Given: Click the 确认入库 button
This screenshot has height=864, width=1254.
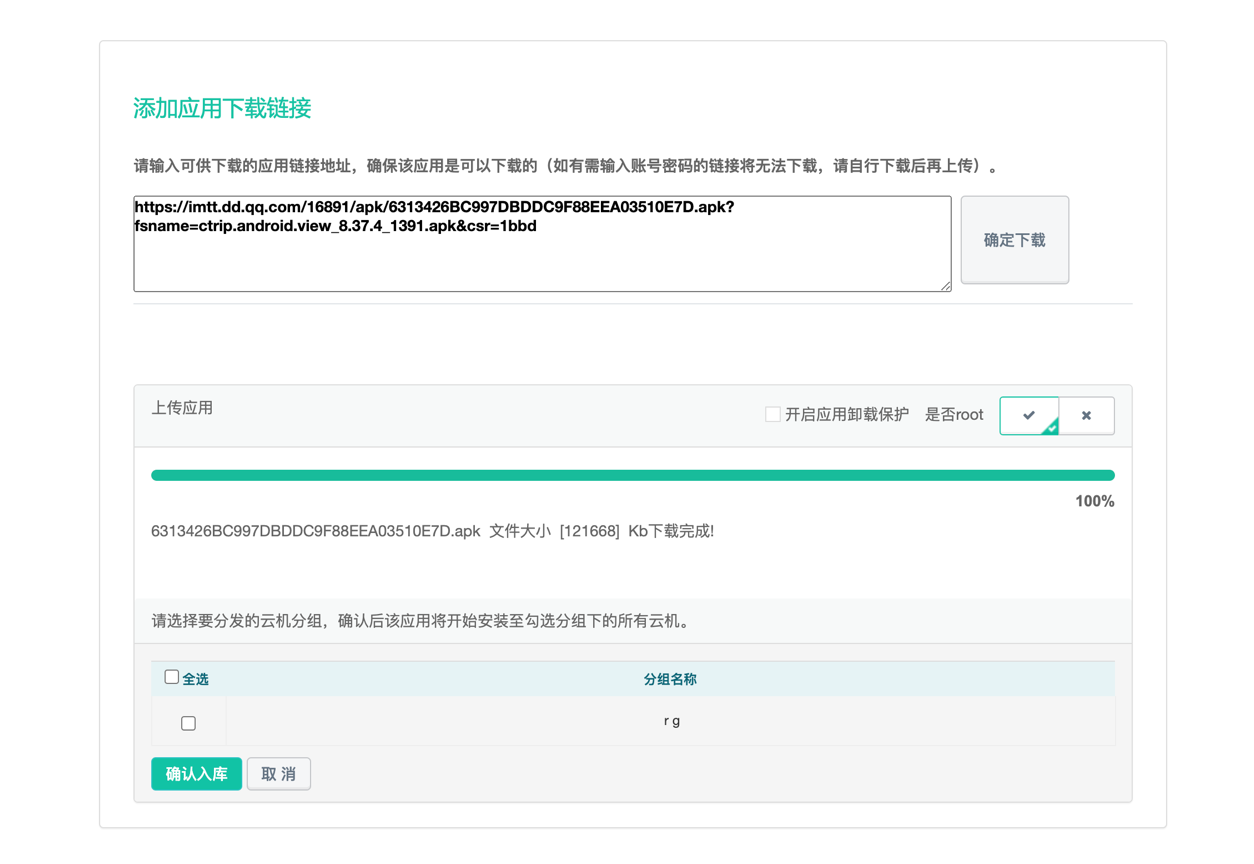Looking at the screenshot, I should [196, 773].
